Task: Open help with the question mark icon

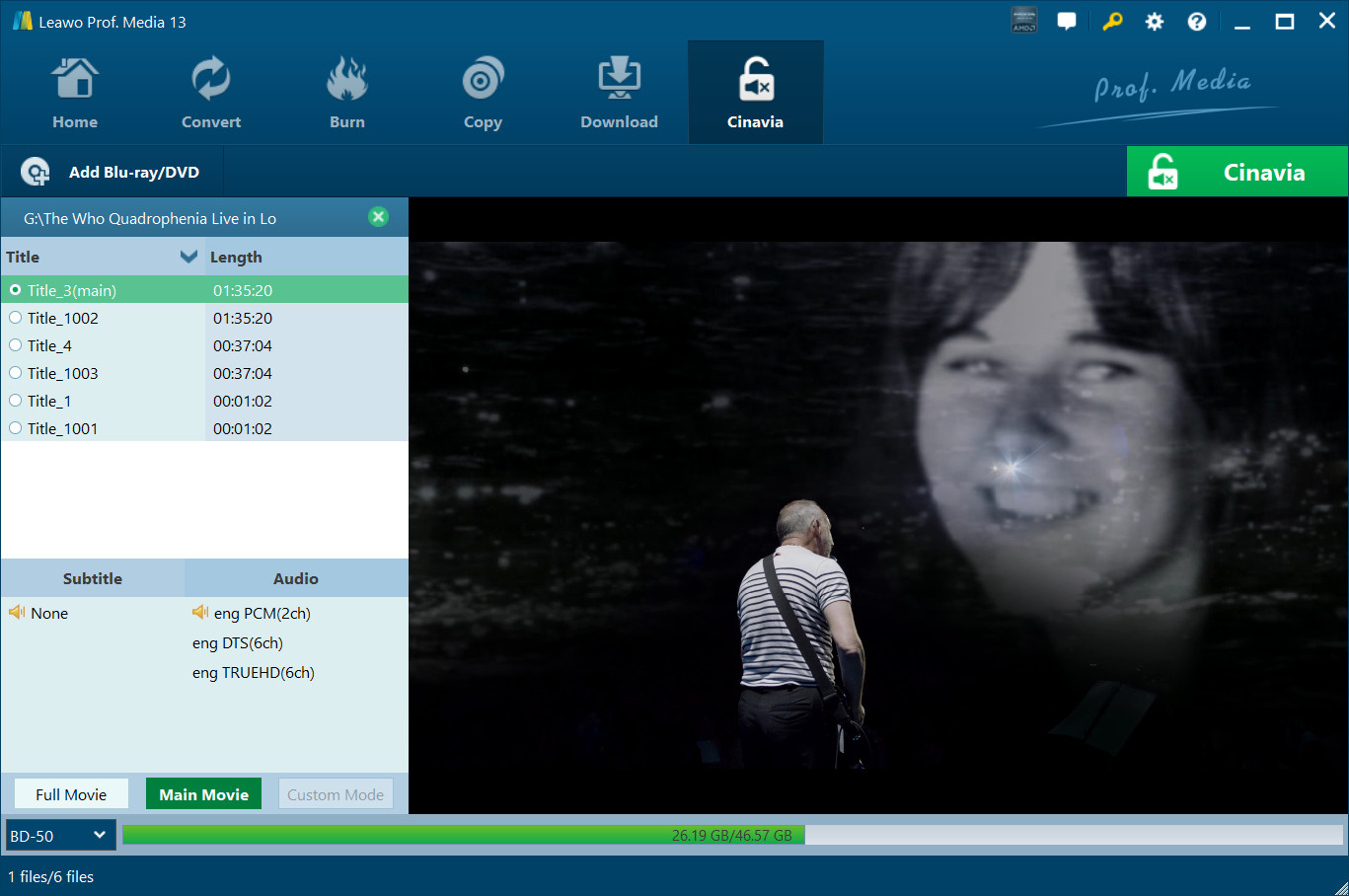Action: click(1196, 22)
